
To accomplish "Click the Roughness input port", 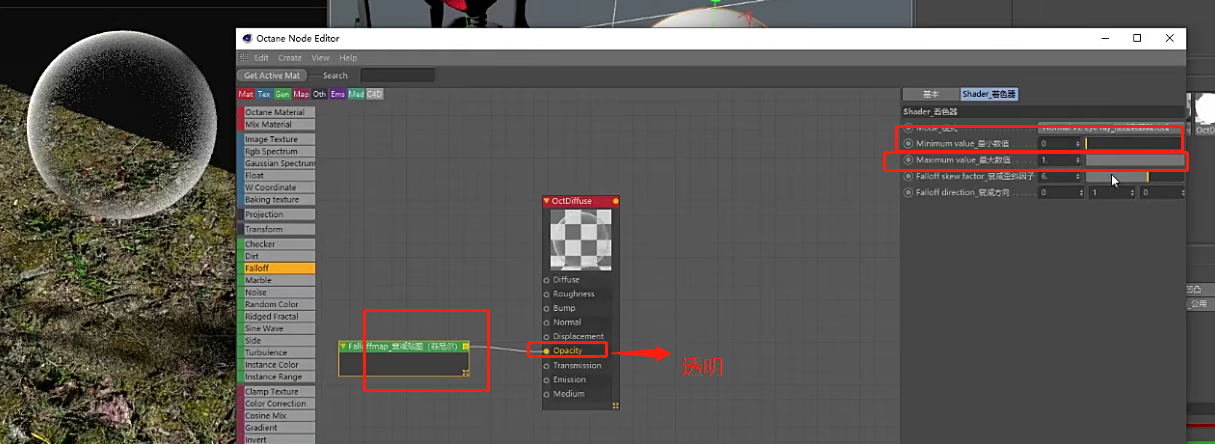I will coord(546,294).
